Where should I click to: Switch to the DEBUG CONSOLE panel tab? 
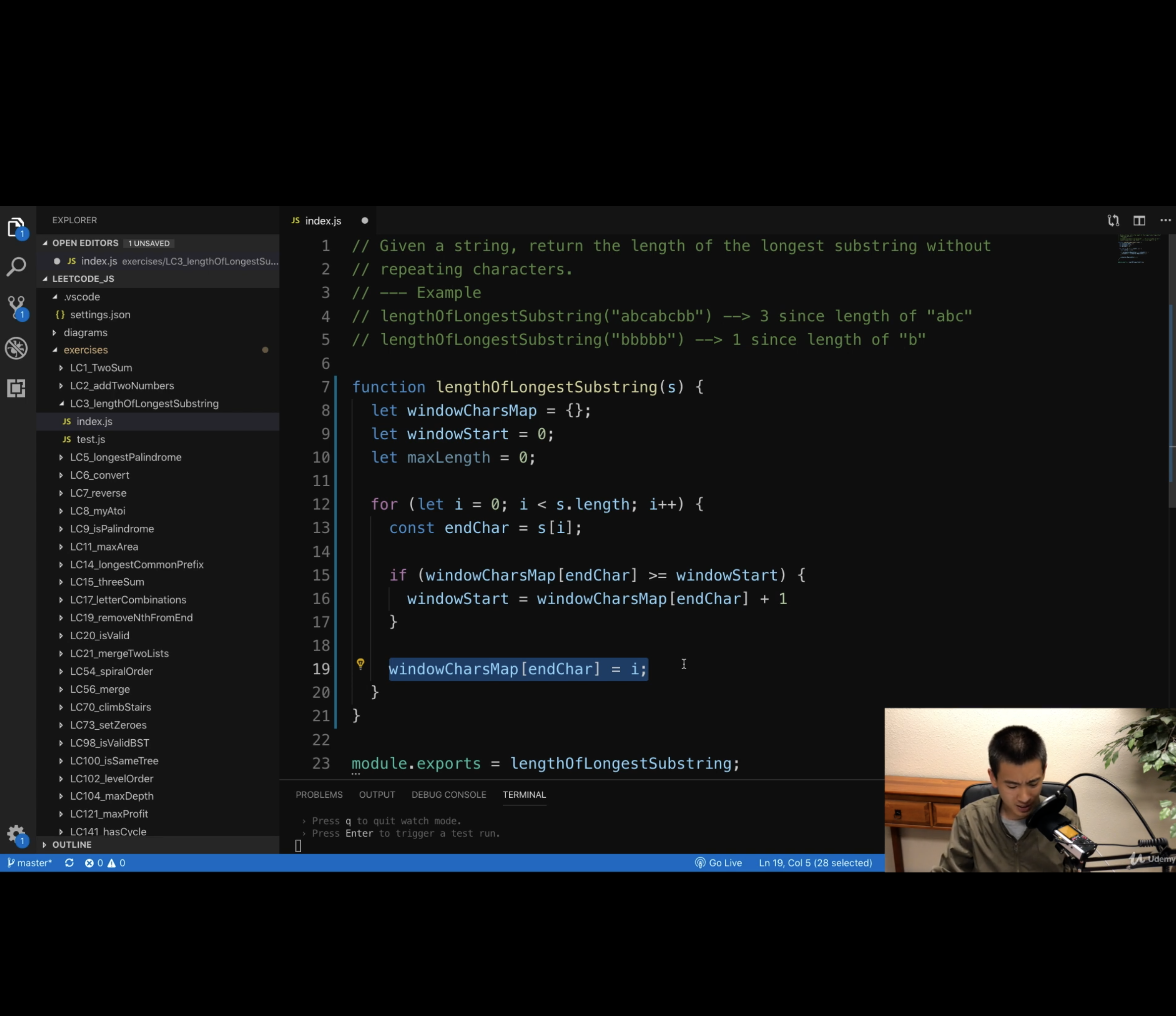(x=449, y=795)
